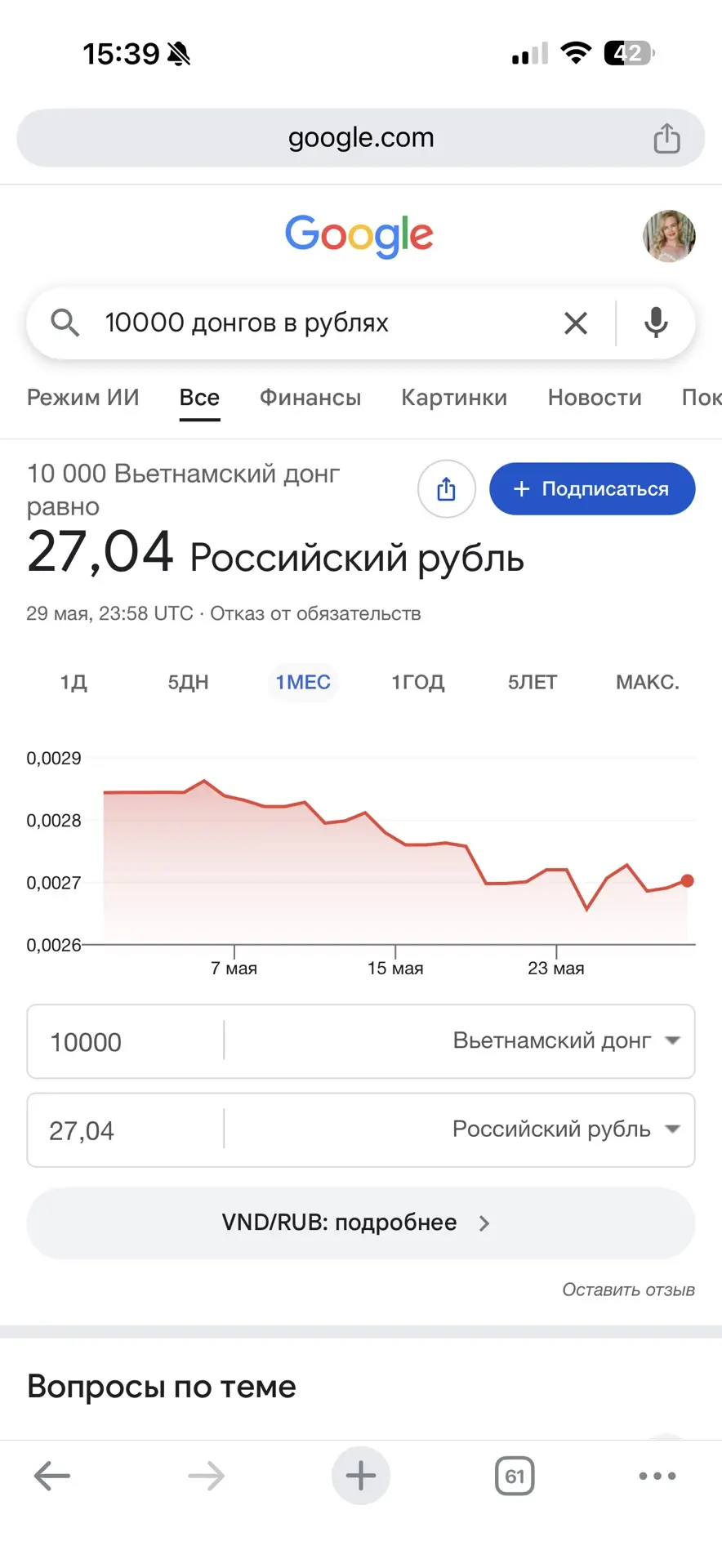The width and height of the screenshot is (722, 1568).
Task: Select the 5ДН chart range
Action: tap(189, 682)
